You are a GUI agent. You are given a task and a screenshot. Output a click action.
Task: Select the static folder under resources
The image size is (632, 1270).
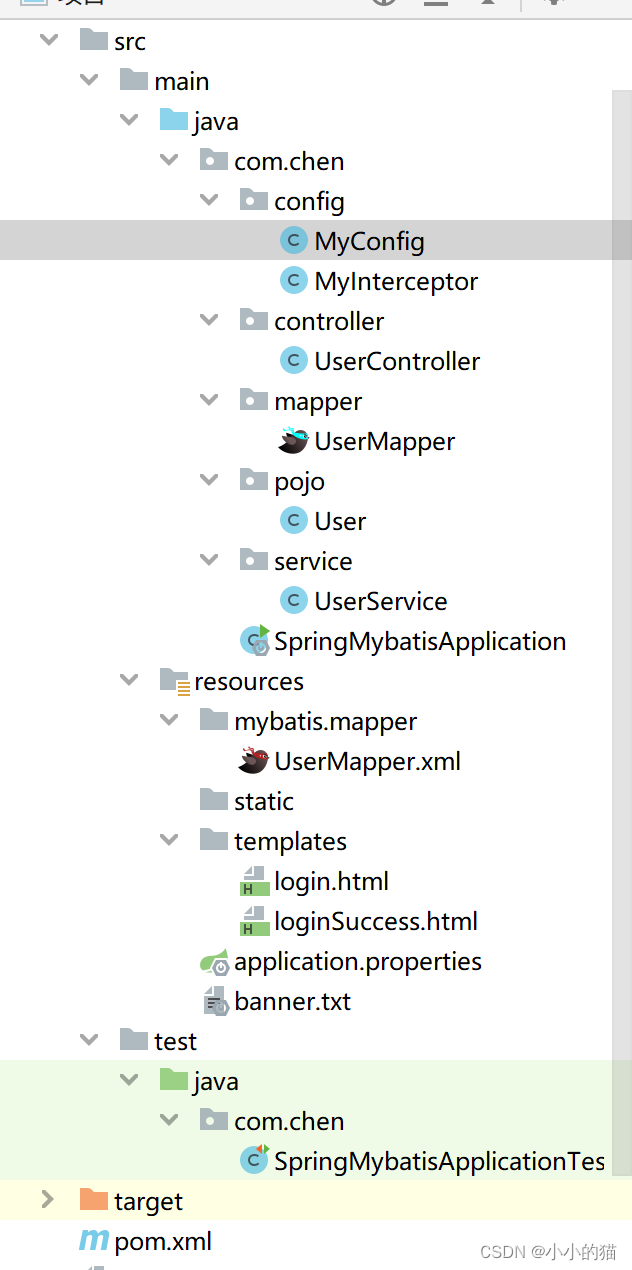(x=264, y=800)
